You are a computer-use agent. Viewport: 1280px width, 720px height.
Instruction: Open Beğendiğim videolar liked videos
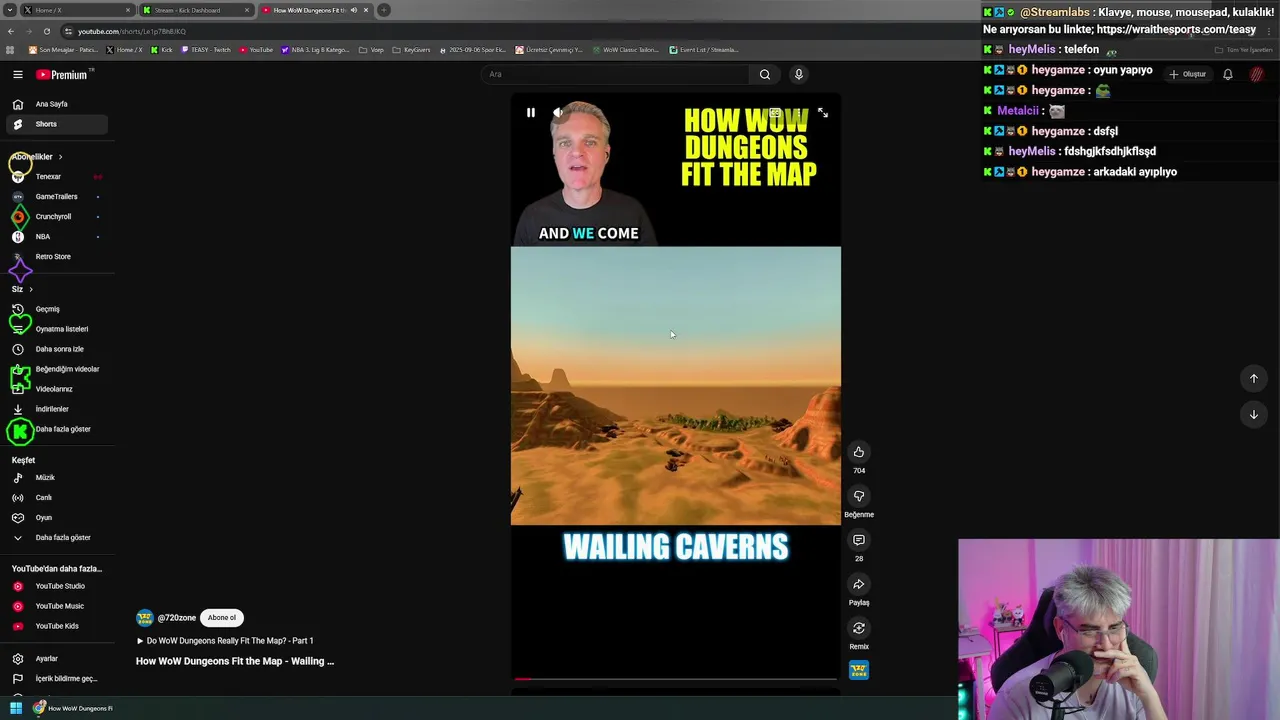click(56, 369)
